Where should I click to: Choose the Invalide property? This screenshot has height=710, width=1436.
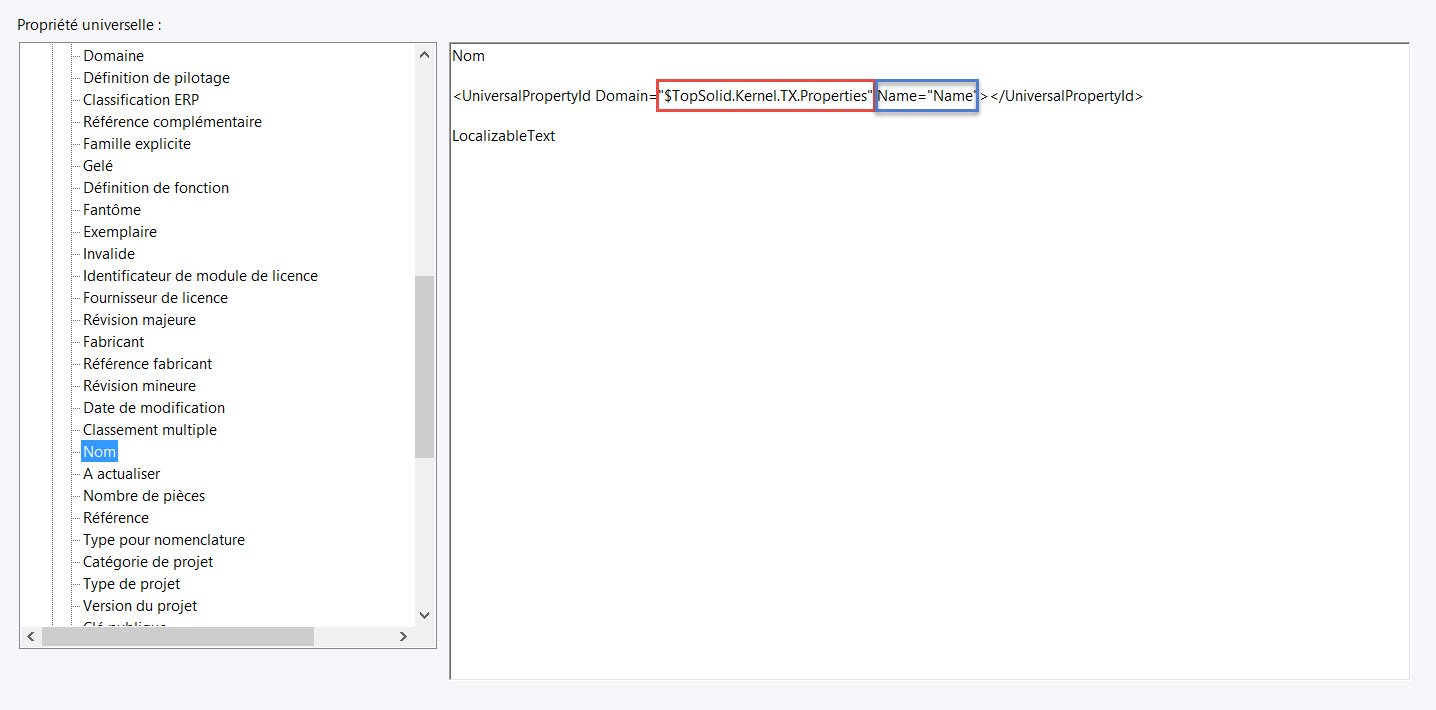pos(109,254)
